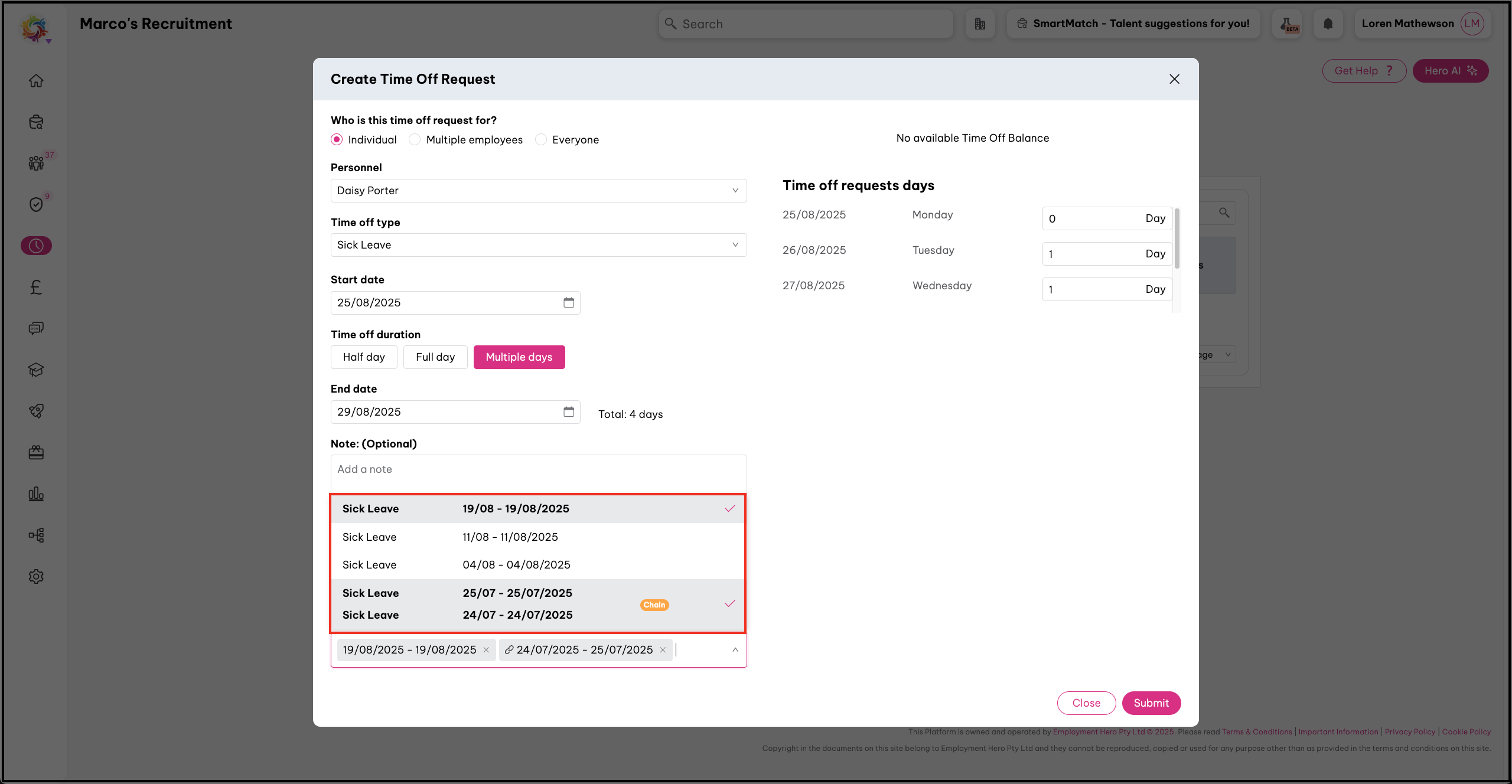Collapse the linked leave selector chevron

tap(735, 650)
